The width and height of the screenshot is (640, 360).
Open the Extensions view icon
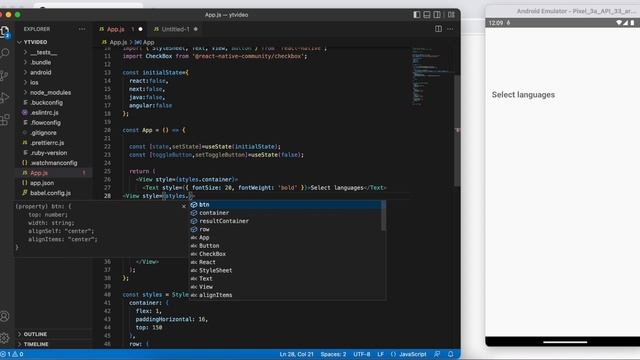click(5, 120)
